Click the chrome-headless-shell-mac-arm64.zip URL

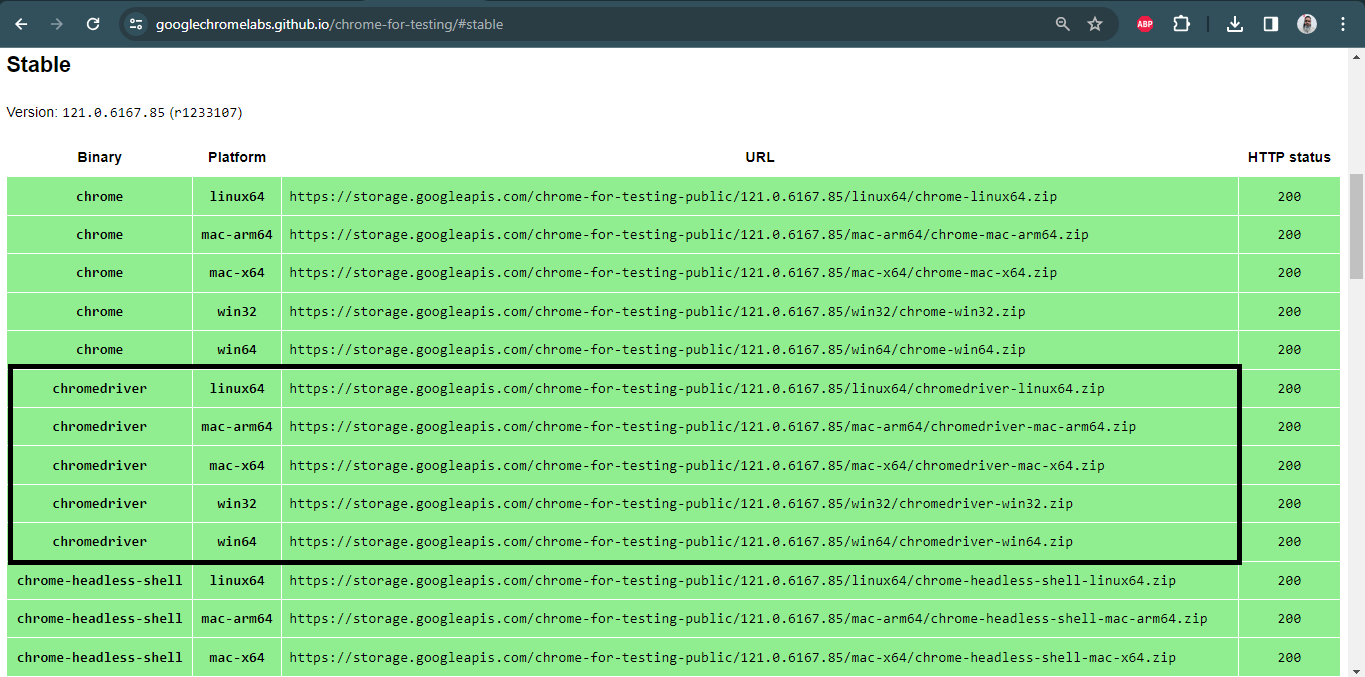click(x=749, y=619)
